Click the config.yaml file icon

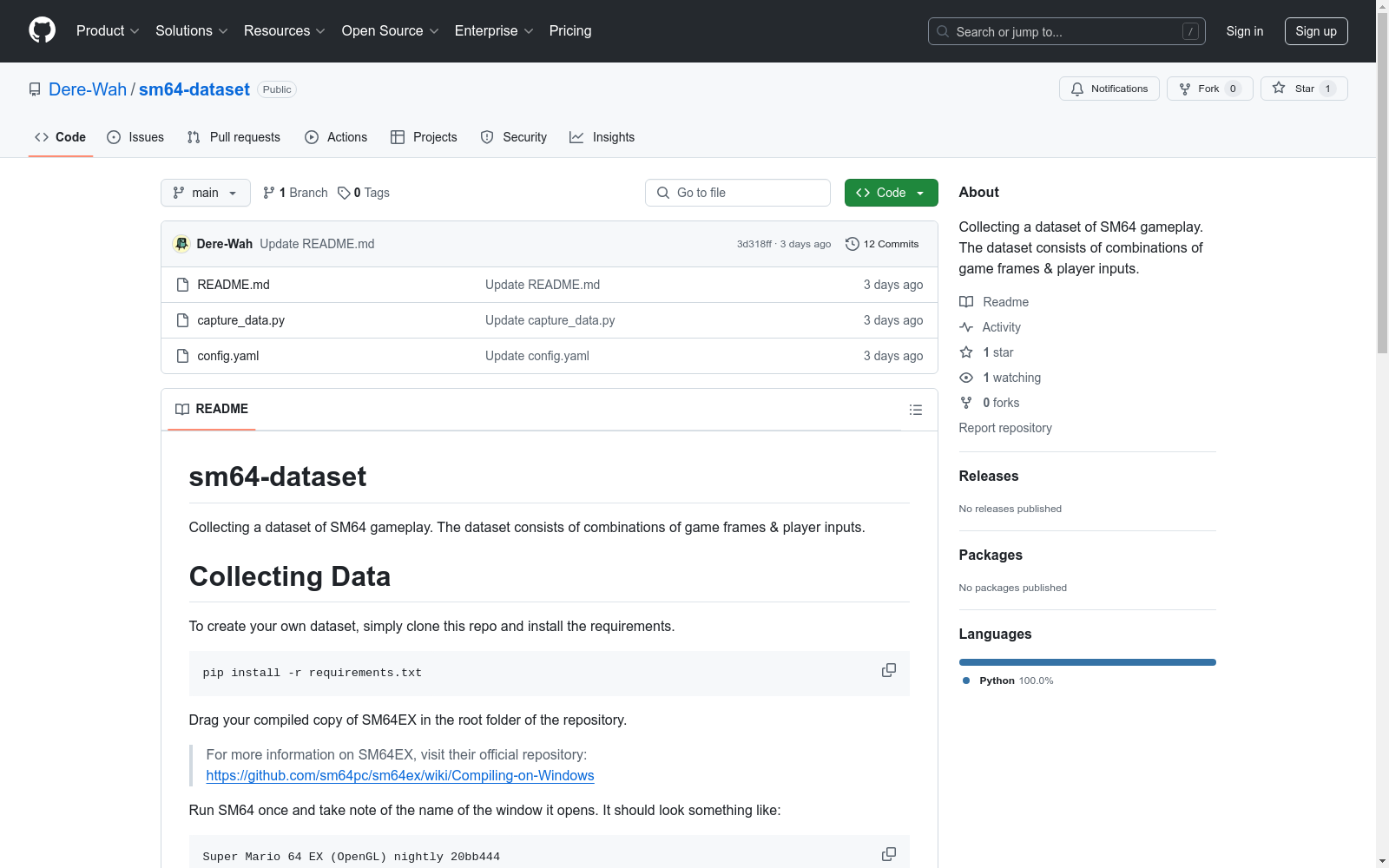pyautogui.click(x=182, y=356)
